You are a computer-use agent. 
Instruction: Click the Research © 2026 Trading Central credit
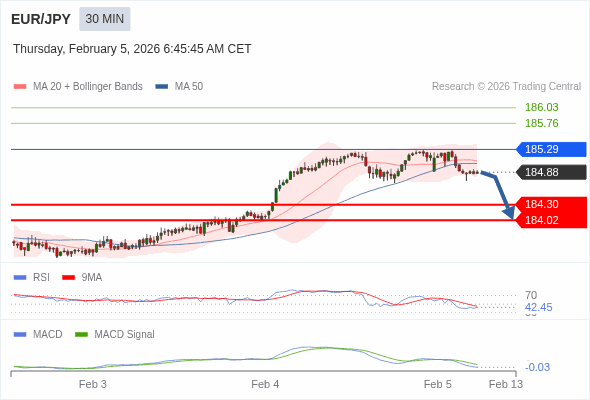pyautogui.click(x=506, y=87)
